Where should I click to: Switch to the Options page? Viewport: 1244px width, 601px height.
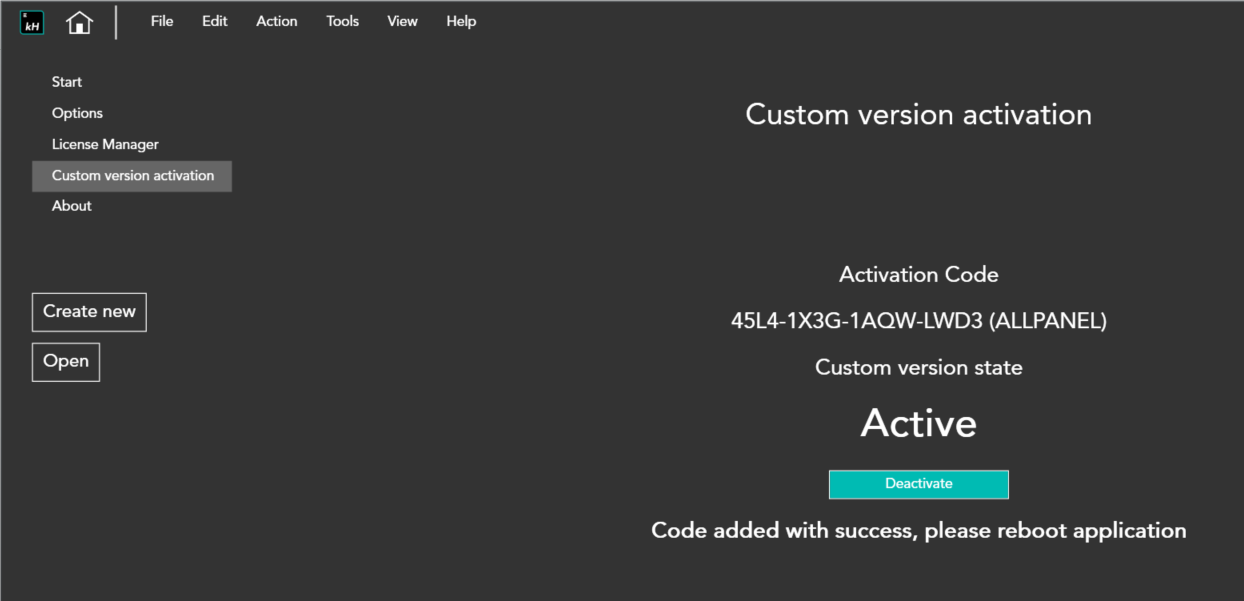pyautogui.click(x=77, y=113)
